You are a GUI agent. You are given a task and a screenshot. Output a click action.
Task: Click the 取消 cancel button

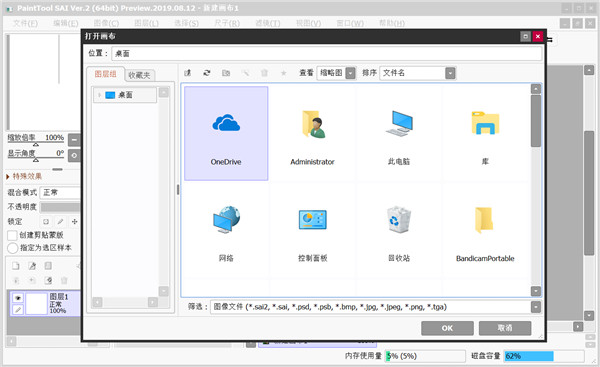tap(505, 328)
